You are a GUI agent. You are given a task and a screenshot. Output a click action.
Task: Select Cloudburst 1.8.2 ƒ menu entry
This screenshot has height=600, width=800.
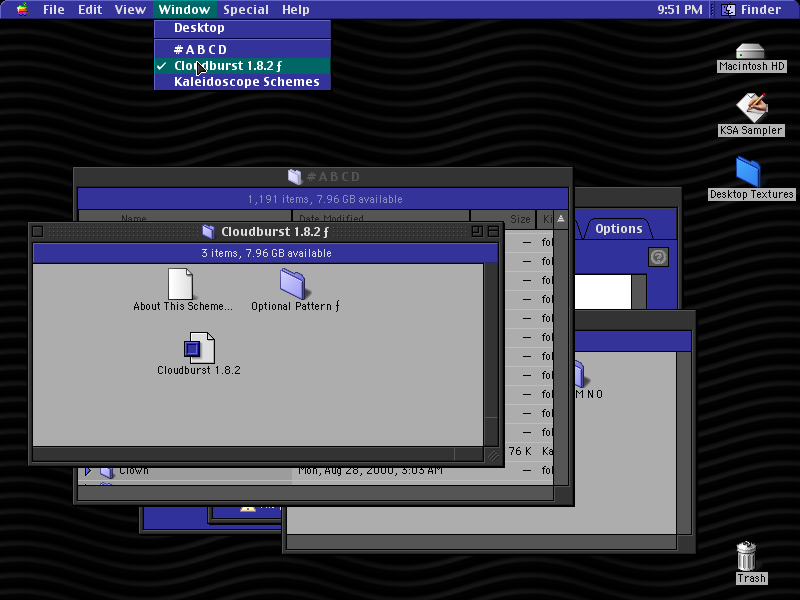pos(242,66)
